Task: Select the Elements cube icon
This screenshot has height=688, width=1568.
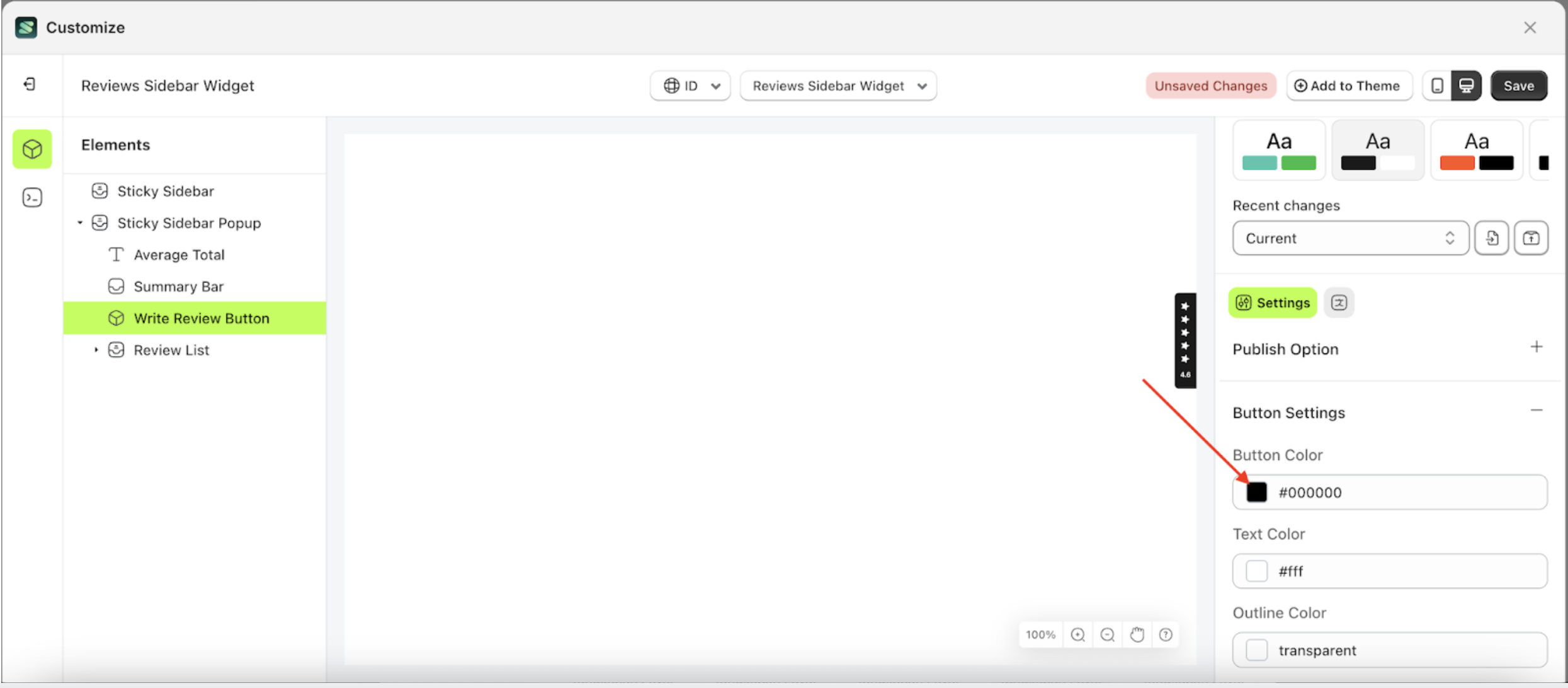Action: tap(31, 149)
